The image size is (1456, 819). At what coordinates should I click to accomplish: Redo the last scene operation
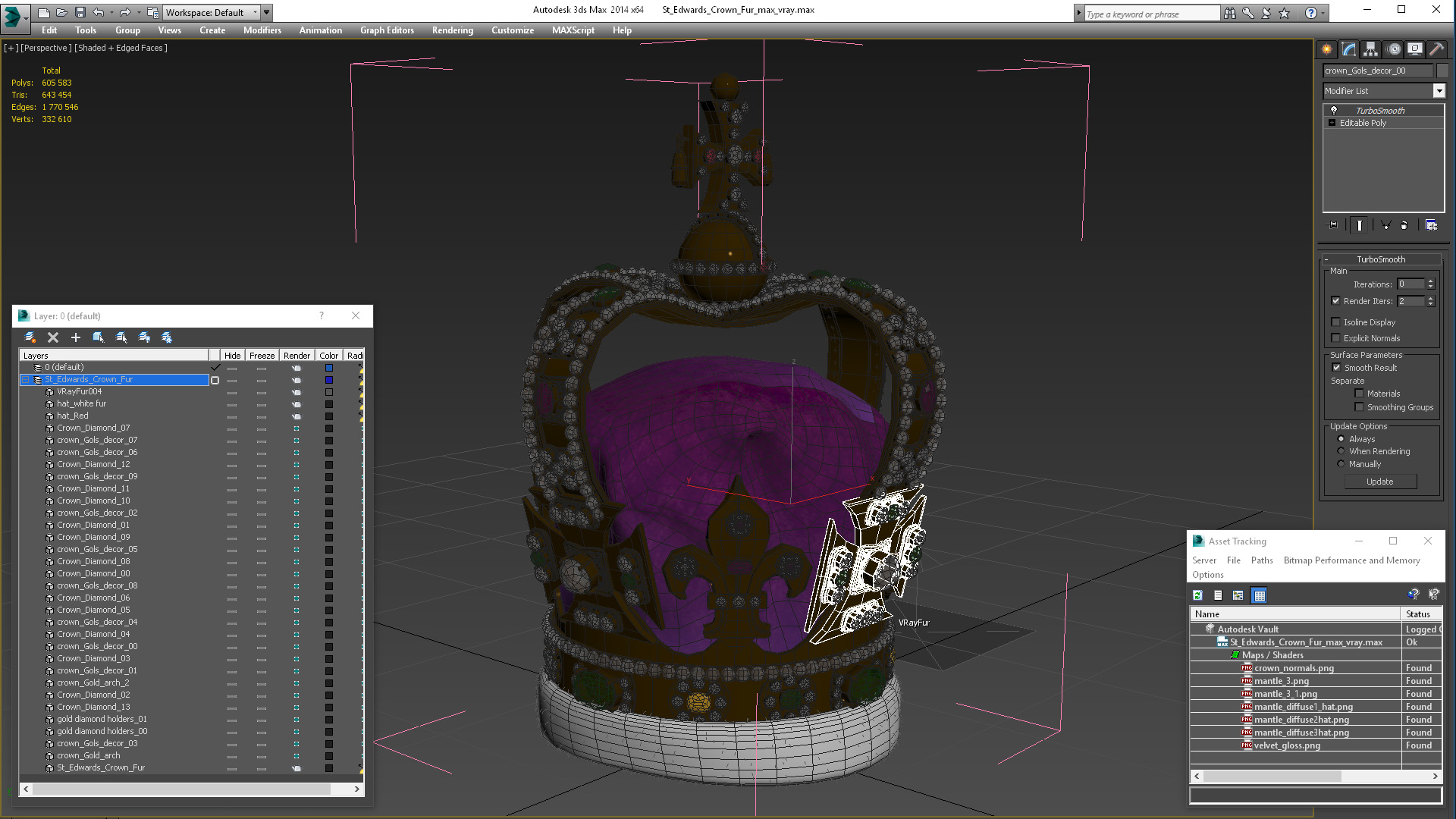coord(125,12)
